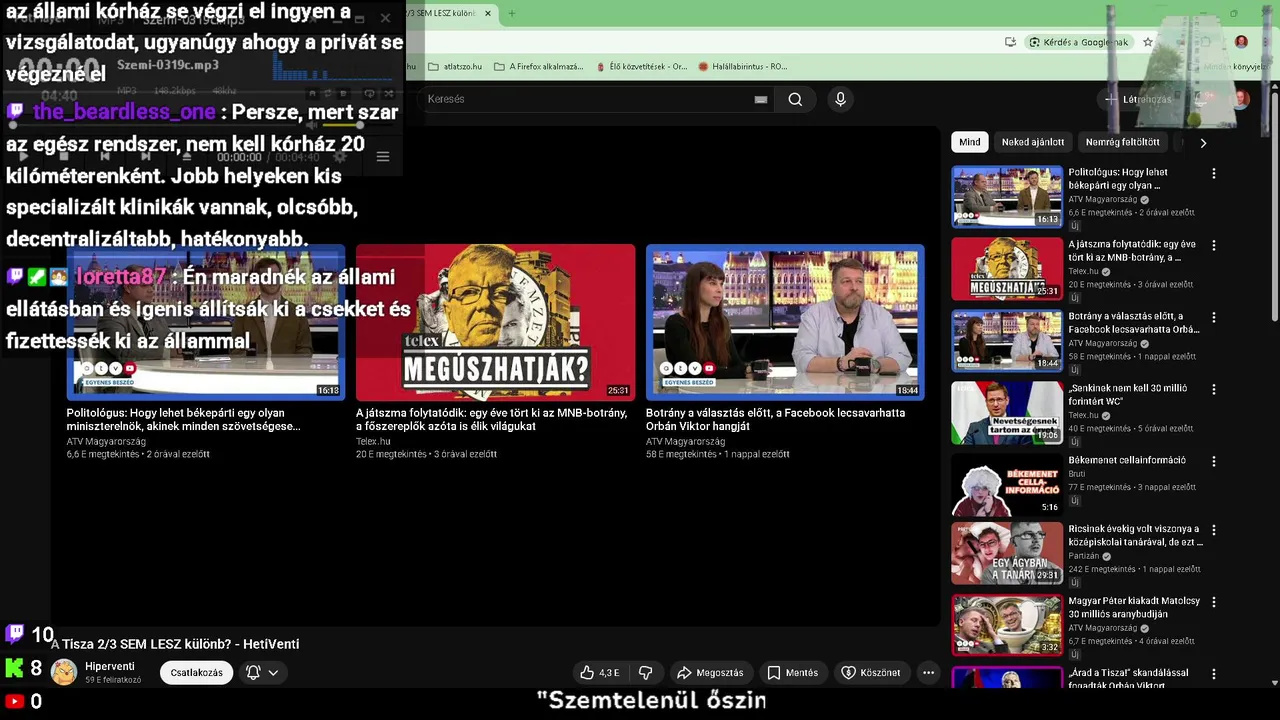Viewport: 1280px width, 720px height.
Task: Open the 'Halállabirintus' bookmark
Action: point(743,67)
